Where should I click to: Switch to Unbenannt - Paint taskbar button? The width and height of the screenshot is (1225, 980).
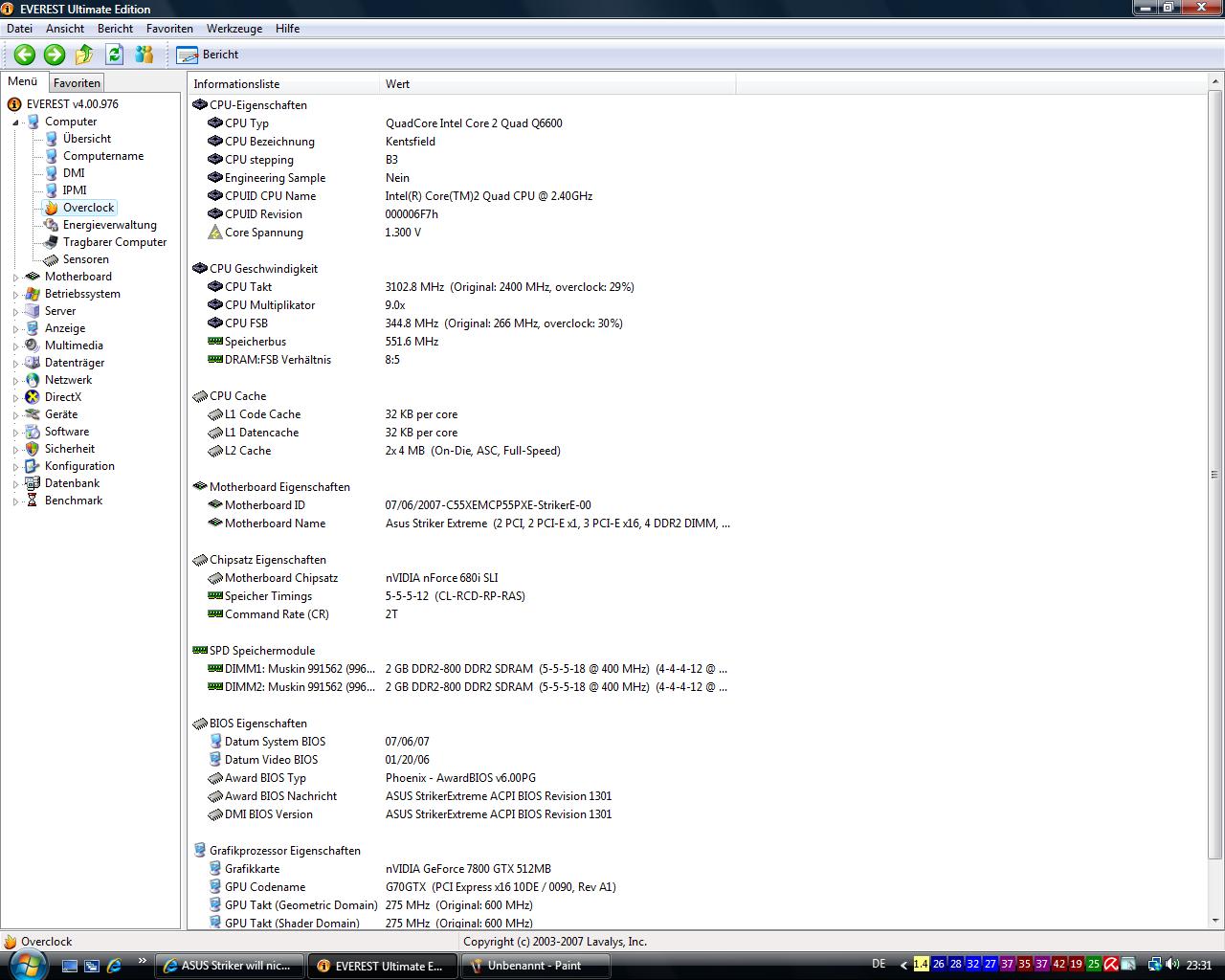click(534, 966)
